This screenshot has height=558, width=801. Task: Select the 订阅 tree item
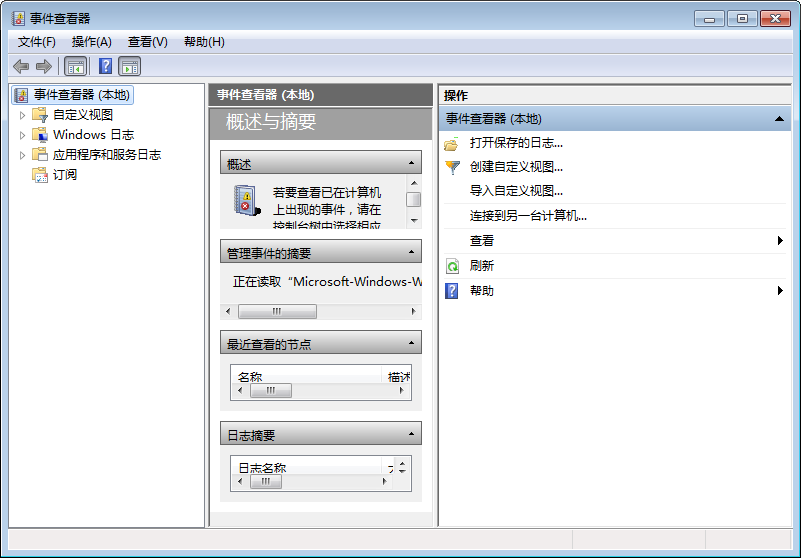[64, 175]
